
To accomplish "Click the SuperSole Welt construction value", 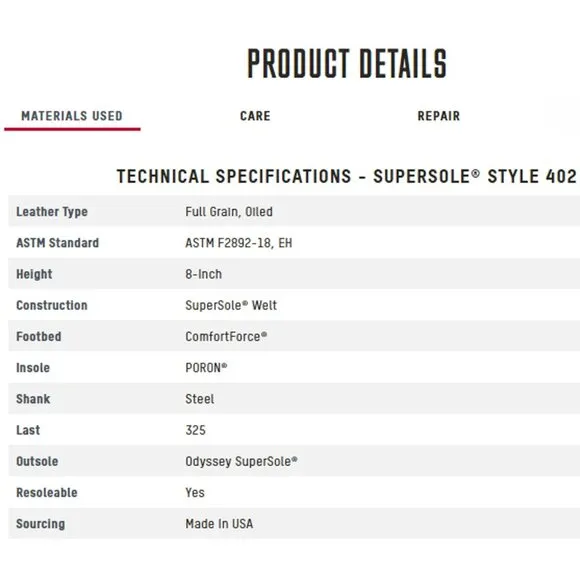I will click(231, 306).
